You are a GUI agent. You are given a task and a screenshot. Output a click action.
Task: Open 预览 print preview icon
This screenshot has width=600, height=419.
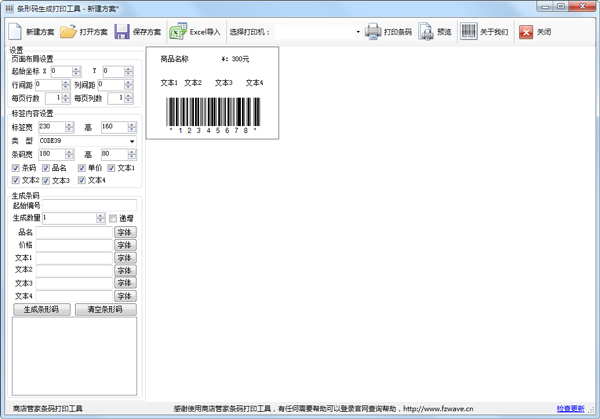click(x=426, y=32)
